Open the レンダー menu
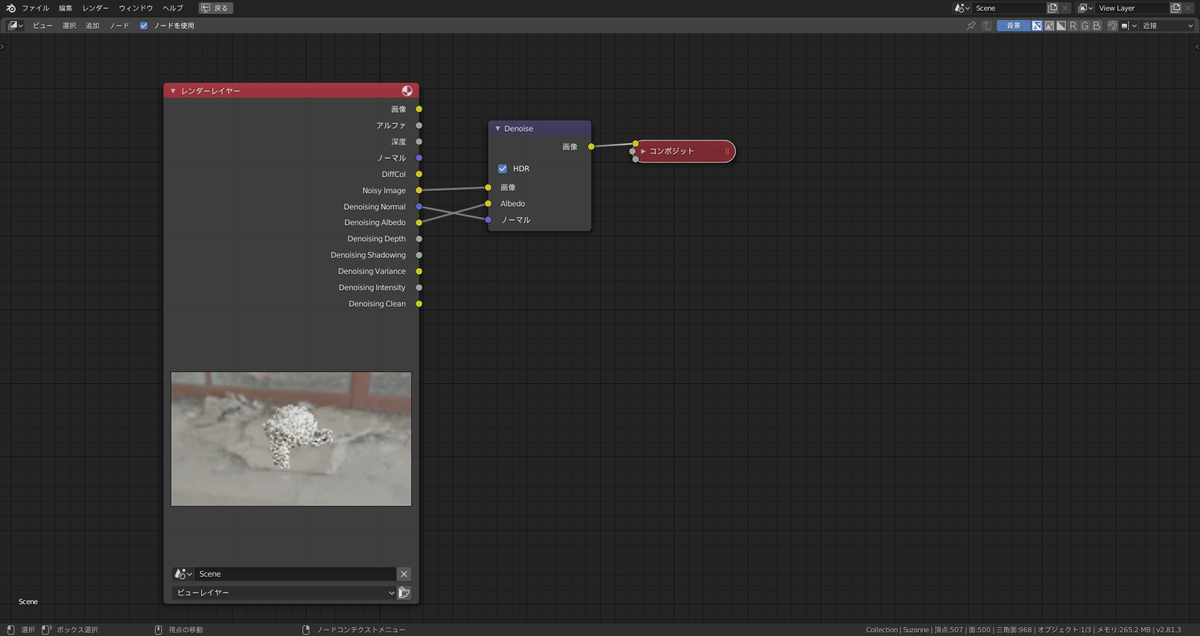The width and height of the screenshot is (1200, 636). tap(96, 7)
